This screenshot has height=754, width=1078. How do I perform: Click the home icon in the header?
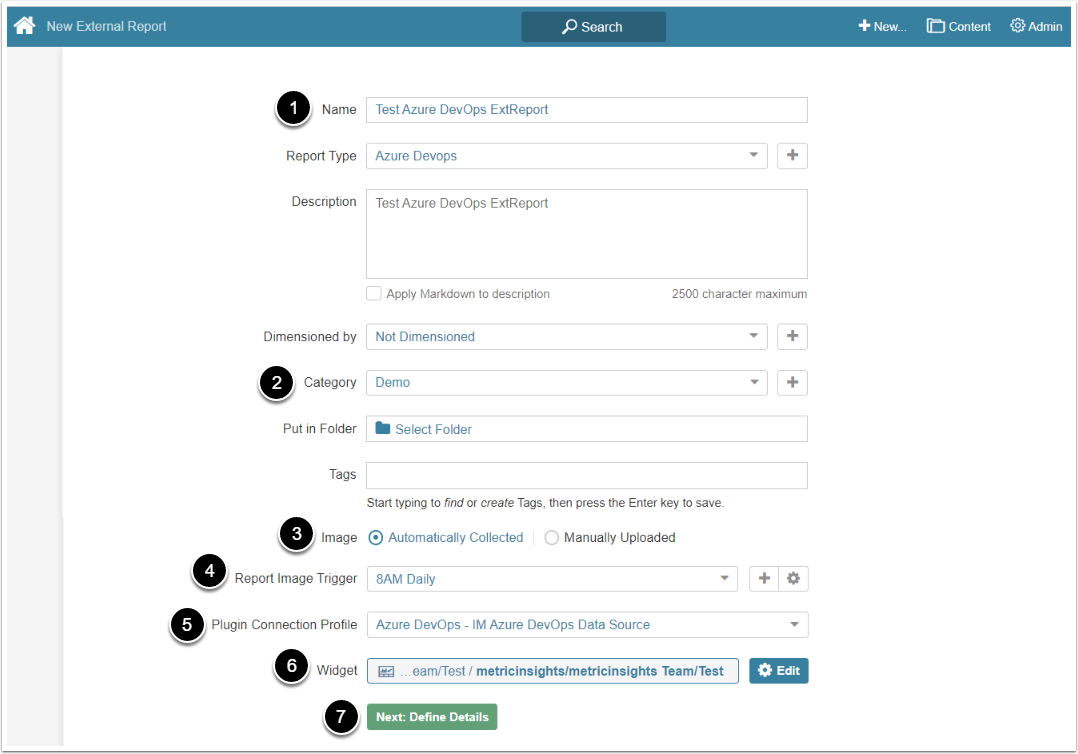pyautogui.click(x=24, y=26)
